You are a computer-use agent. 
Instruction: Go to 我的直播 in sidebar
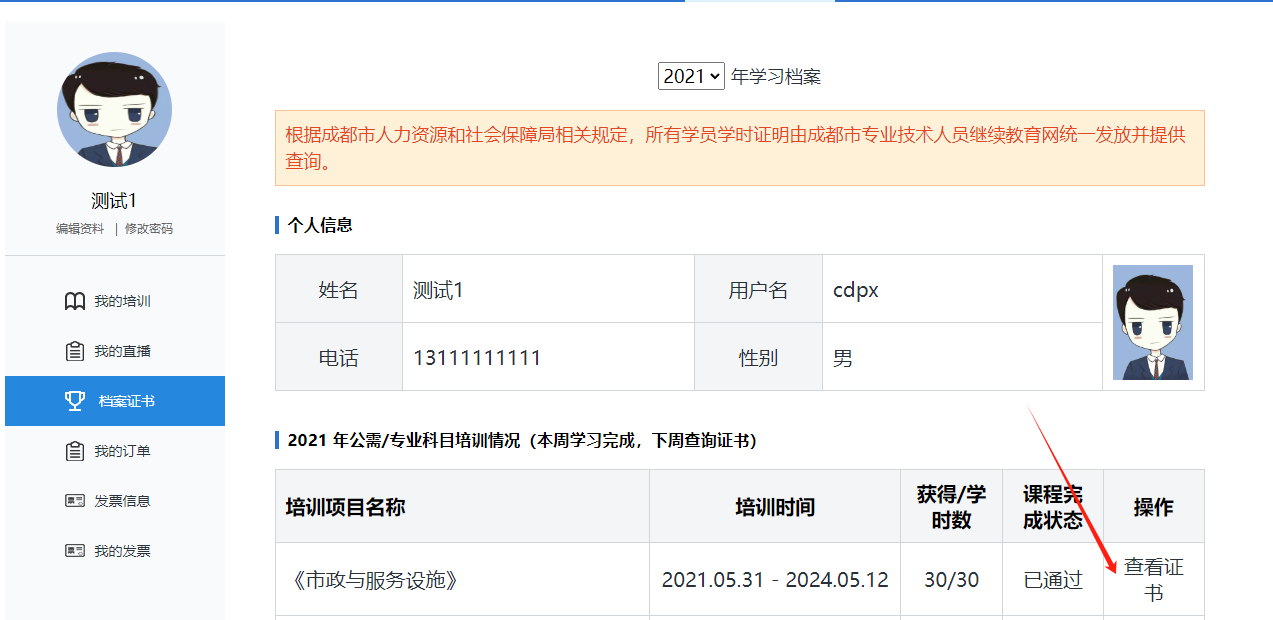coord(122,351)
